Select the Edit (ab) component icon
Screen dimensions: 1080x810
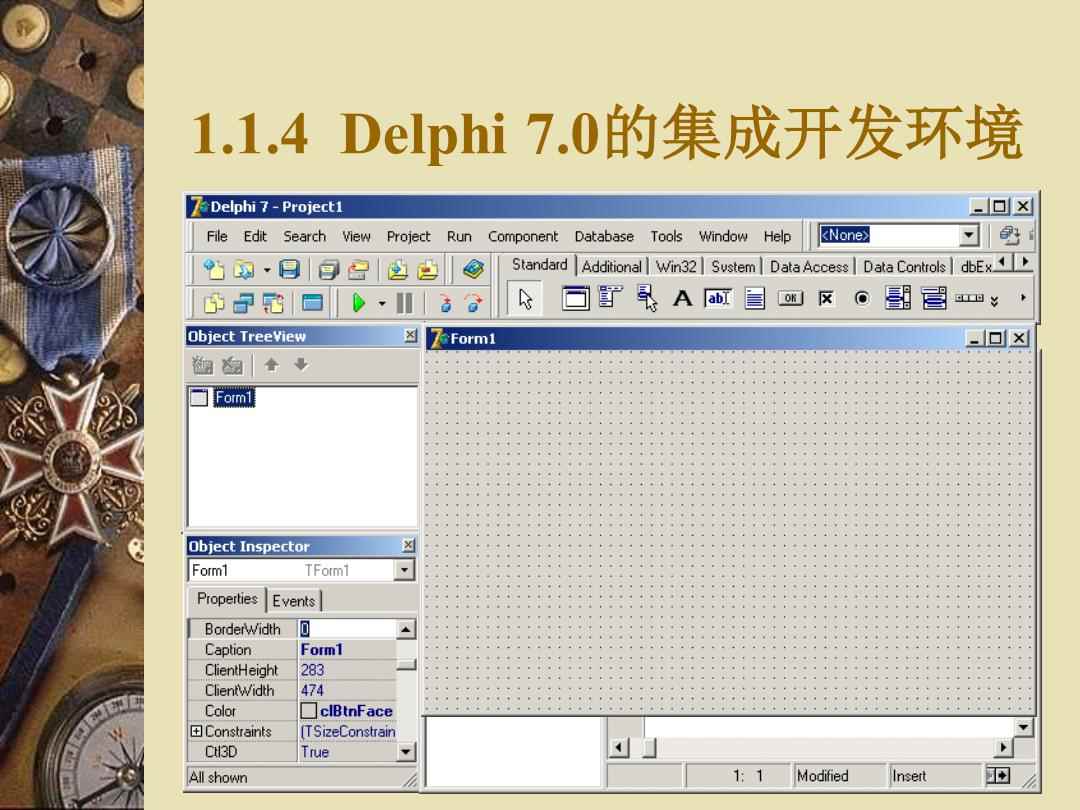[718, 298]
